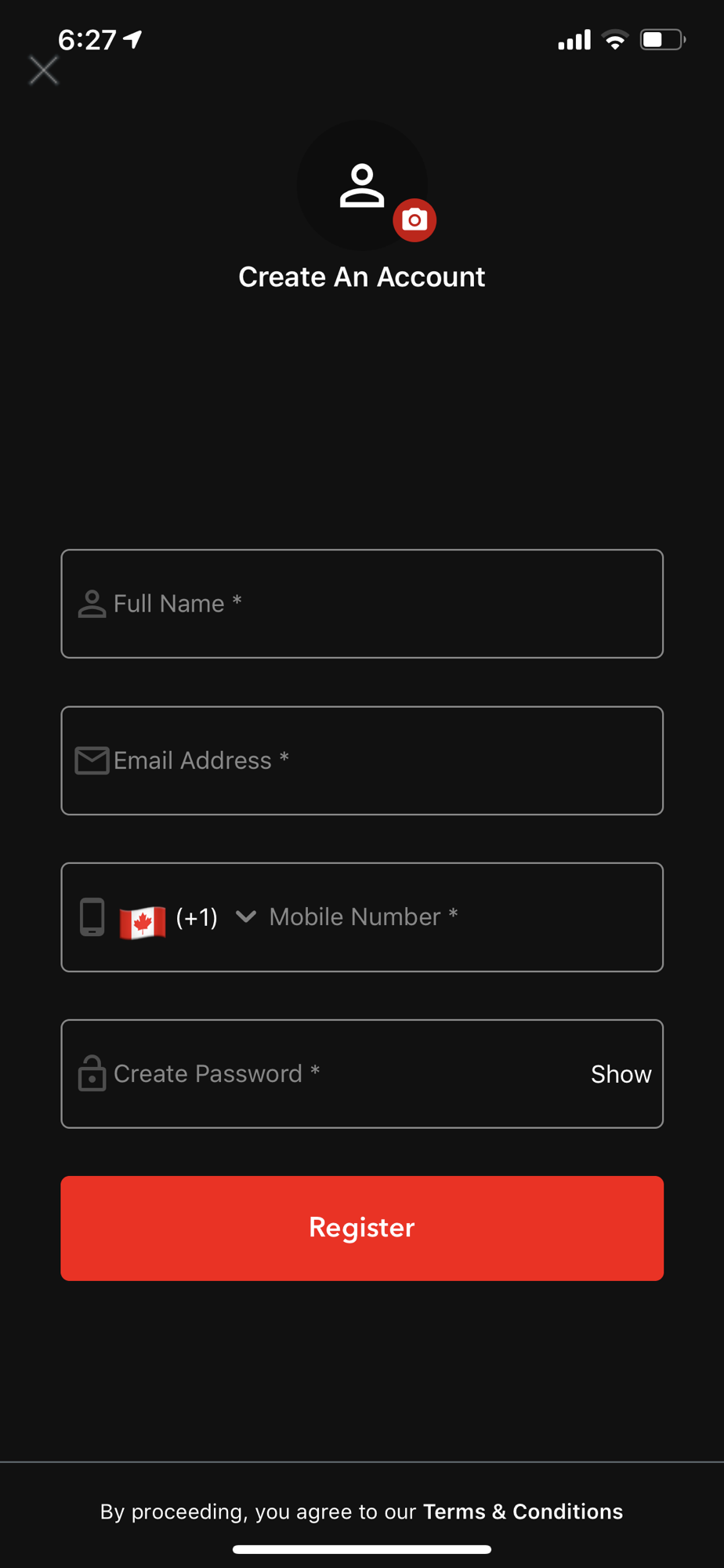Tap the Canadian flag icon
Image resolution: width=724 pixels, height=1568 pixels.
pos(143,921)
